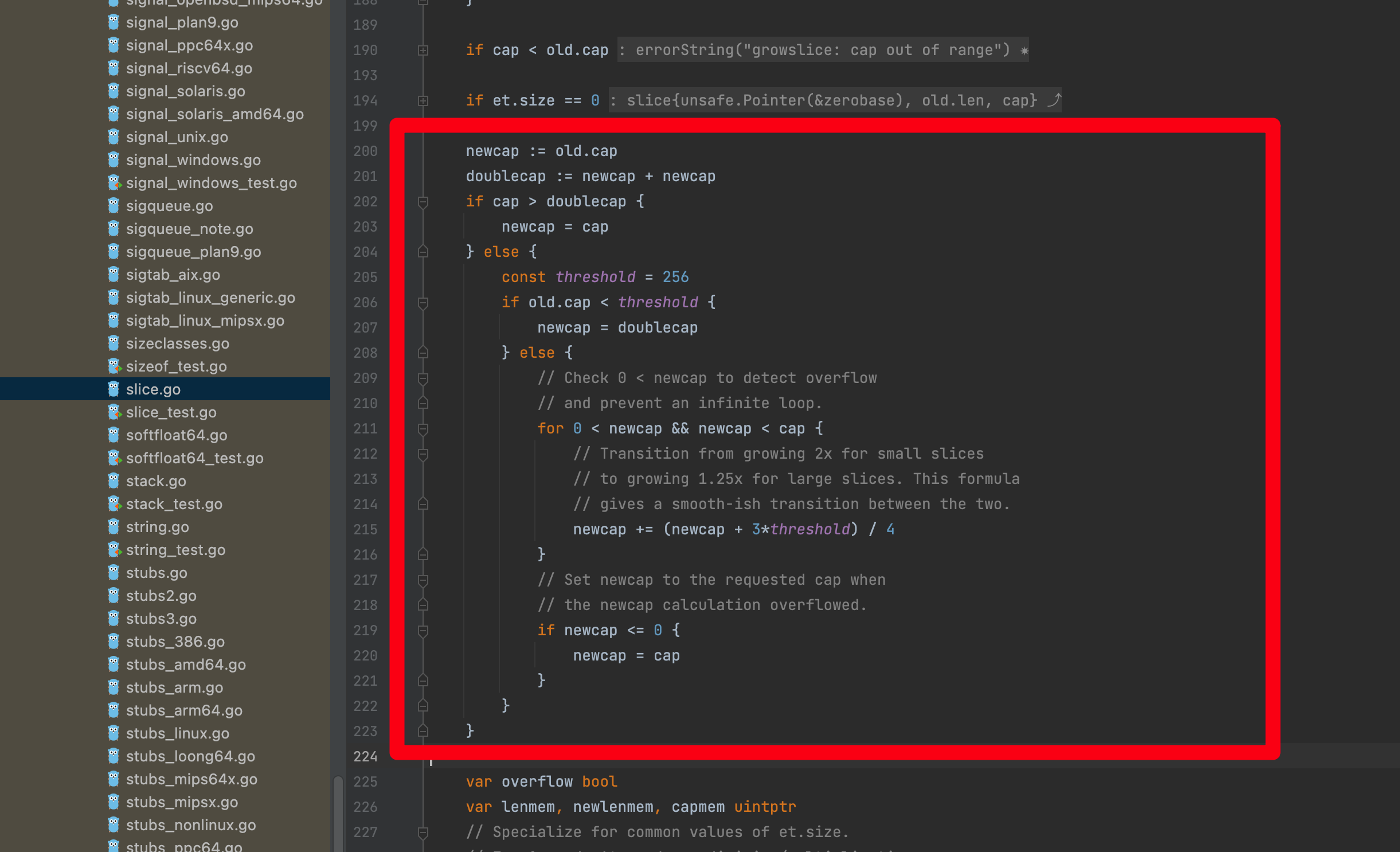Image resolution: width=1400 pixels, height=852 pixels.
Task: Click the gopher icon beside signal_unix.go
Action: [x=114, y=136]
